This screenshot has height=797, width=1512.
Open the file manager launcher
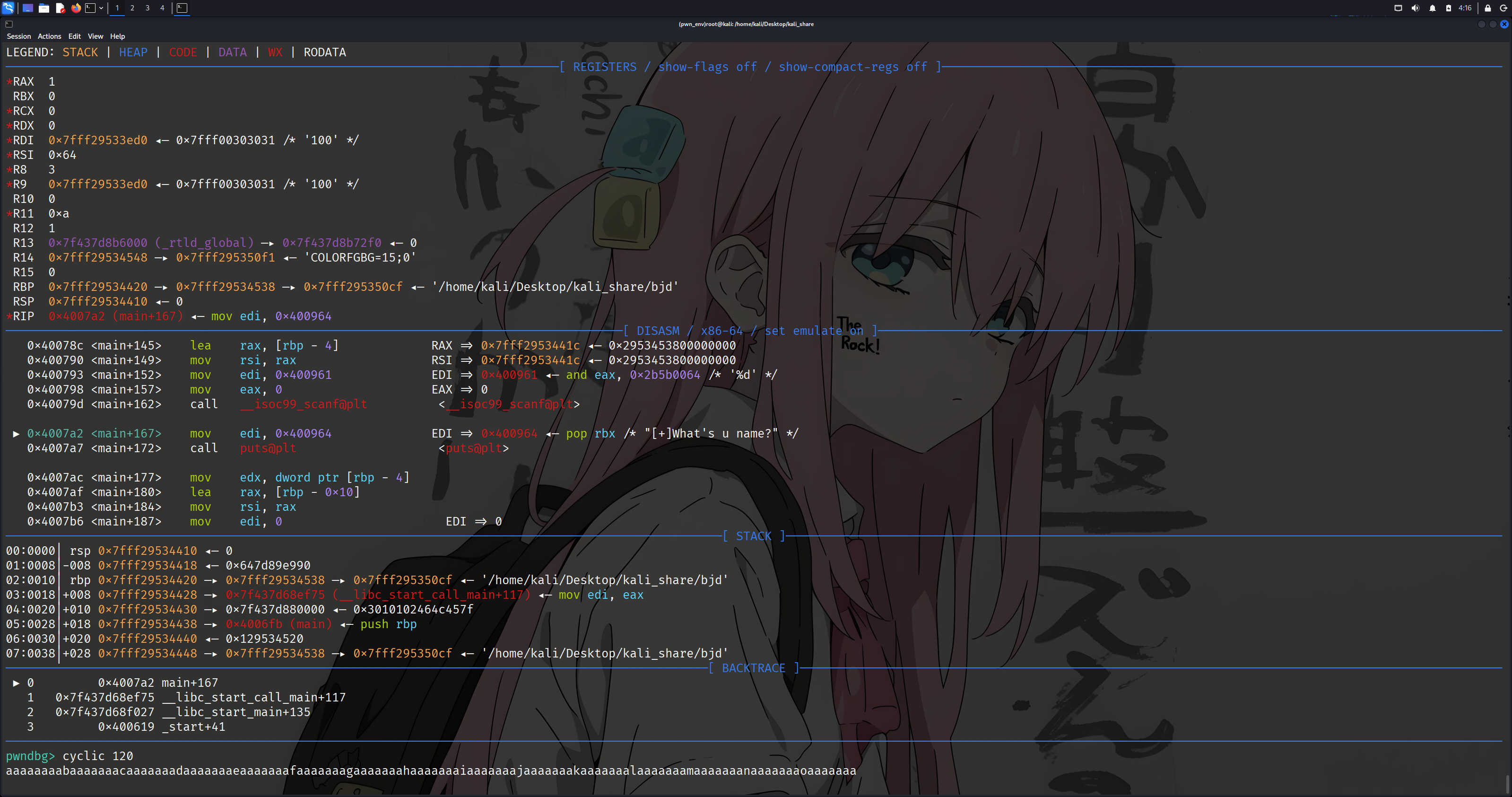point(44,8)
